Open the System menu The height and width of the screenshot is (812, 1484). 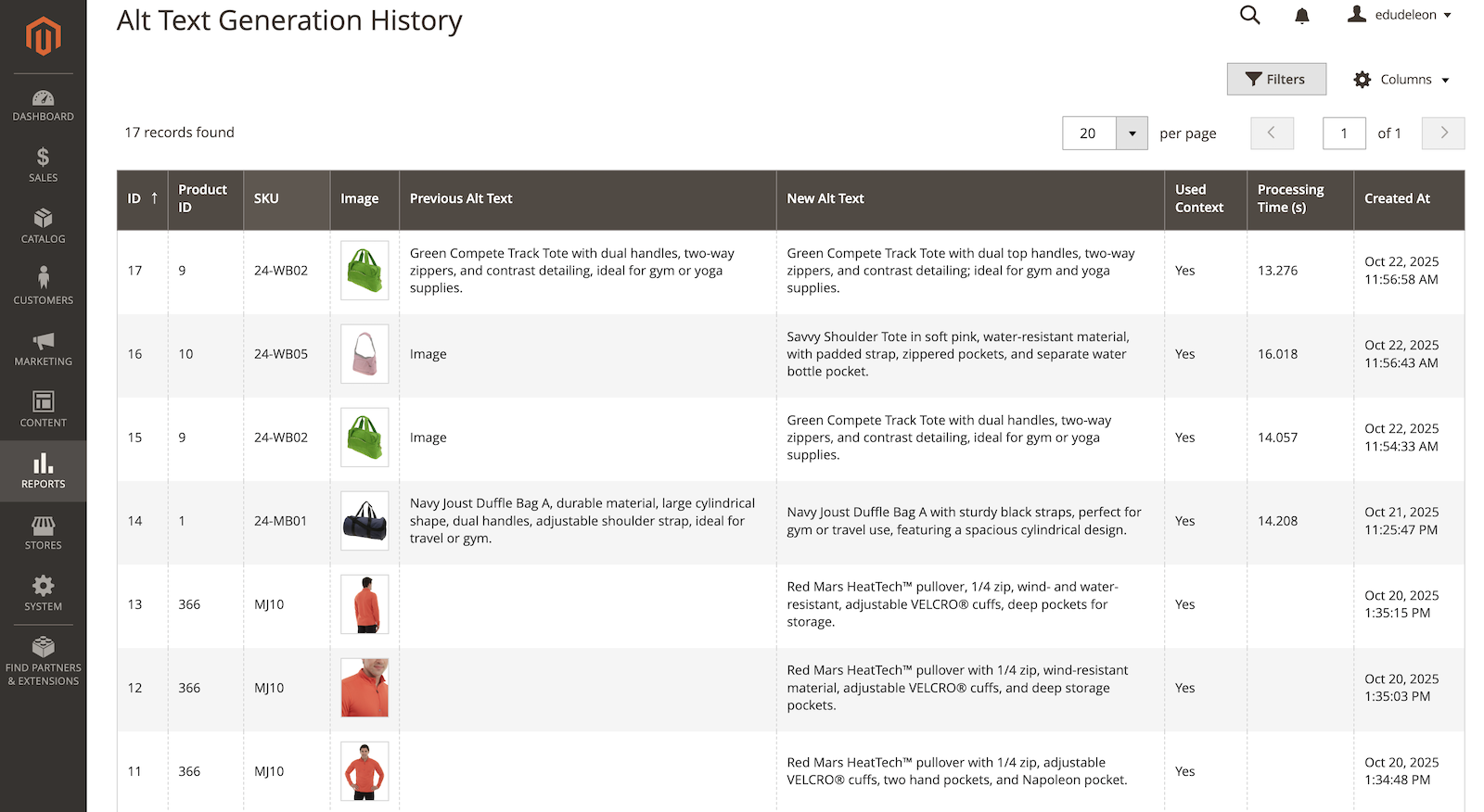(x=43, y=595)
